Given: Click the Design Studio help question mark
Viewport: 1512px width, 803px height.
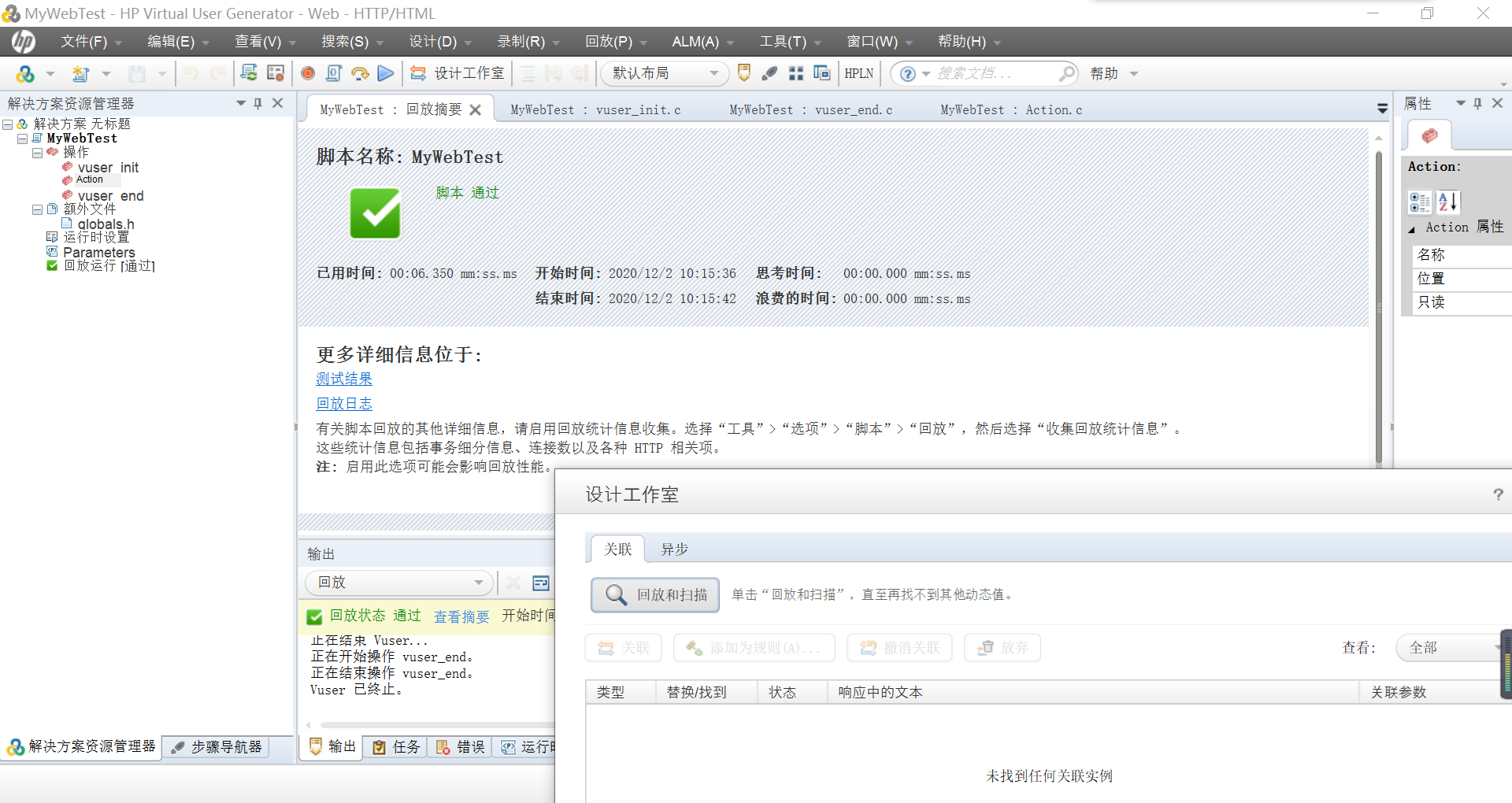Looking at the screenshot, I should pyautogui.click(x=1498, y=494).
